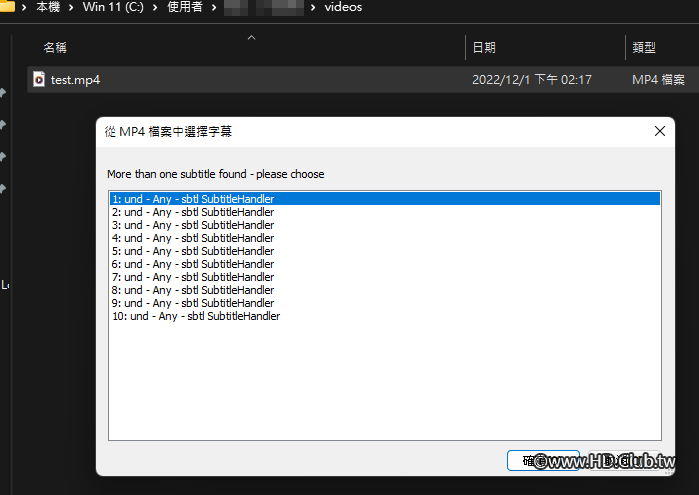Select subtitle track 10 in the list
This screenshot has width=699, height=495.
[x=385, y=316]
